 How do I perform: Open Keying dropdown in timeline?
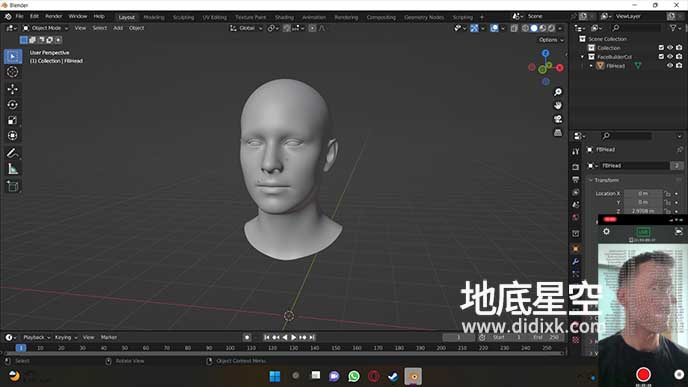tap(66, 337)
